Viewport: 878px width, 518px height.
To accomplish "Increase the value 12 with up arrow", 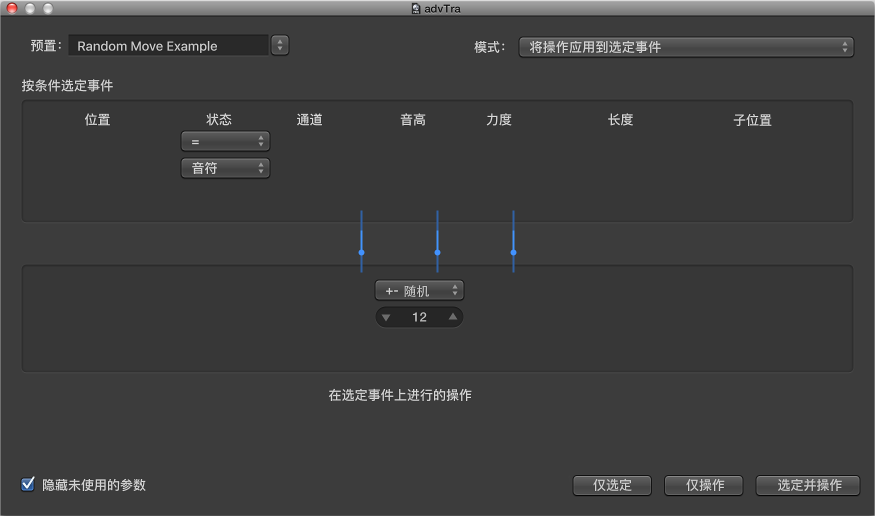I will pos(452,317).
